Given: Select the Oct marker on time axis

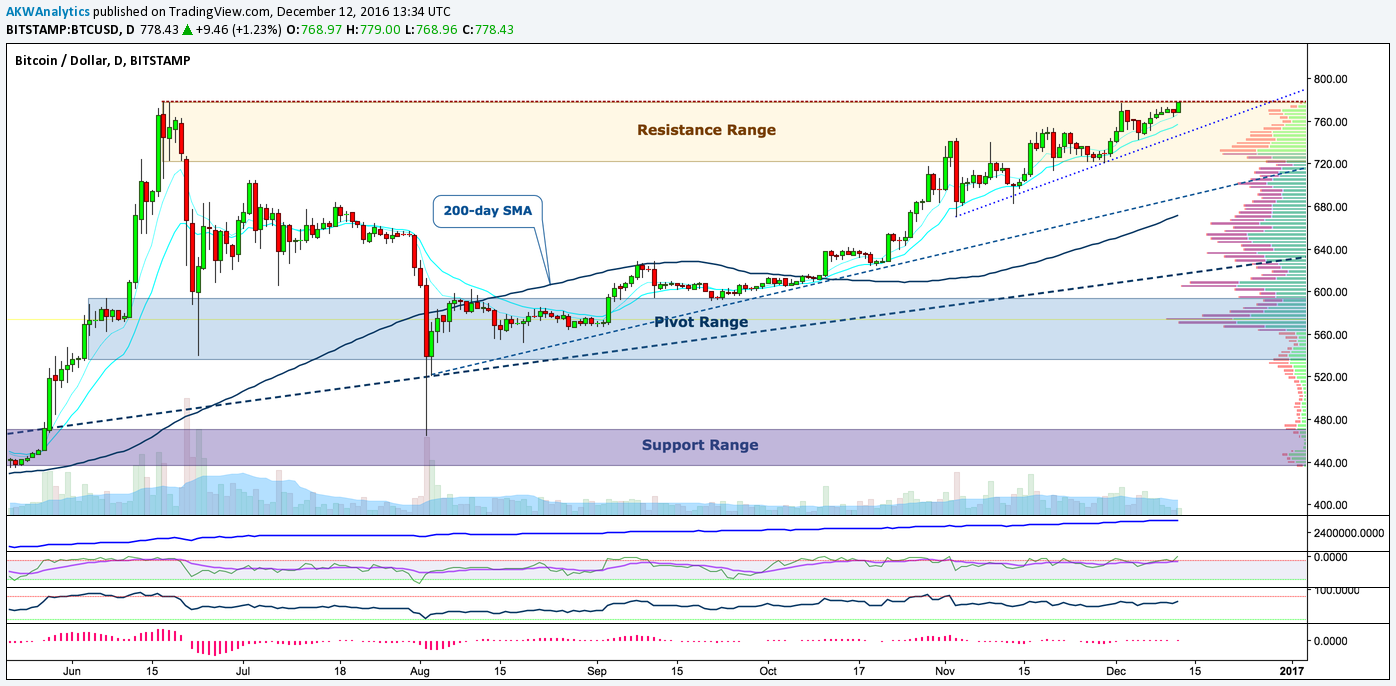Looking at the screenshot, I should pos(769,672).
